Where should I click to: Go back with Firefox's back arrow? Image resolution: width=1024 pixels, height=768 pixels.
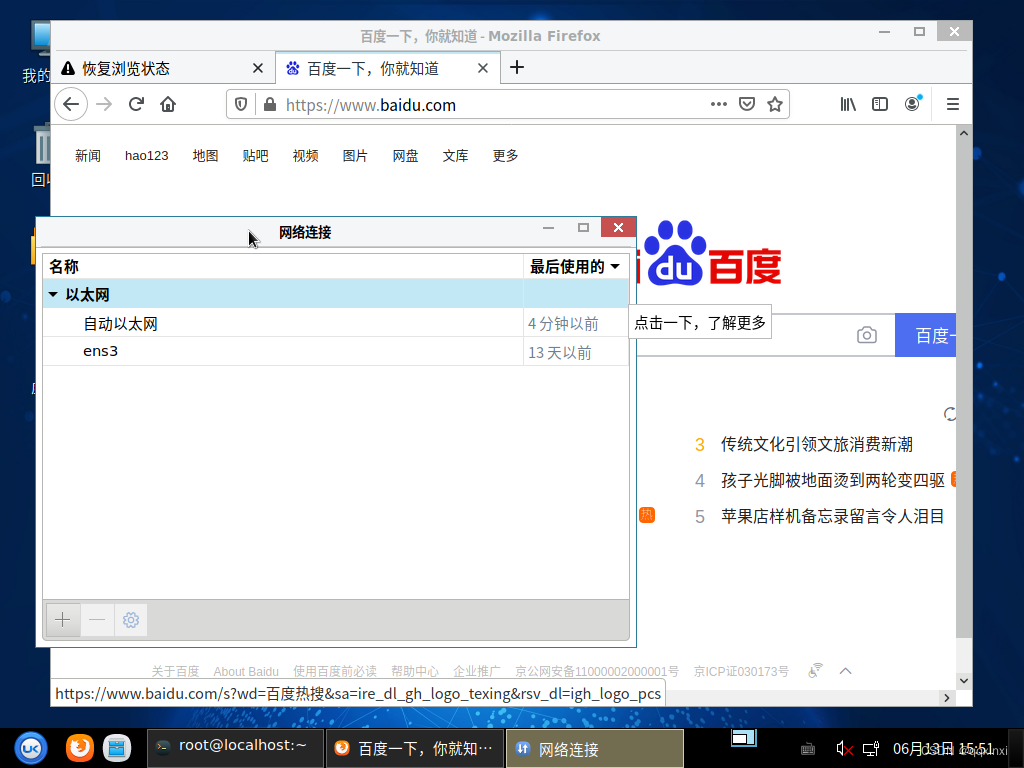(x=71, y=104)
